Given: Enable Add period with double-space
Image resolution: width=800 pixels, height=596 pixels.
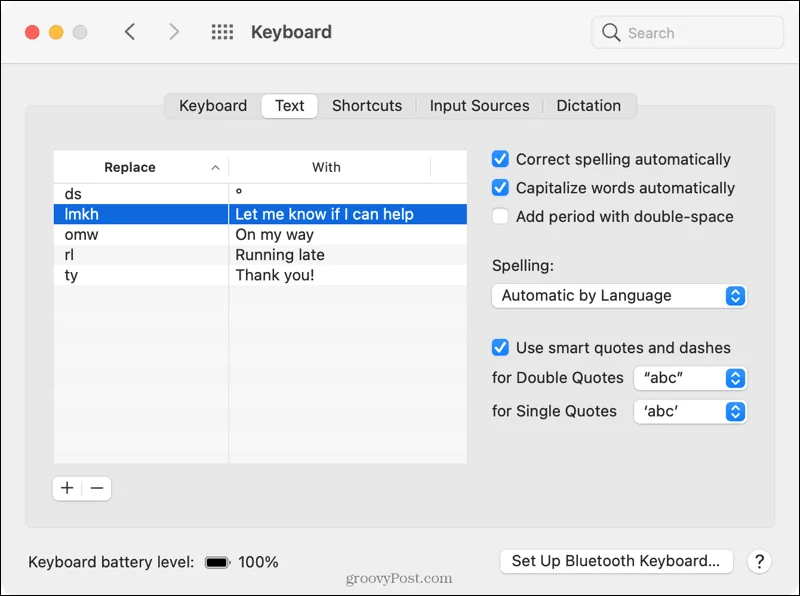Looking at the screenshot, I should tap(500, 216).
